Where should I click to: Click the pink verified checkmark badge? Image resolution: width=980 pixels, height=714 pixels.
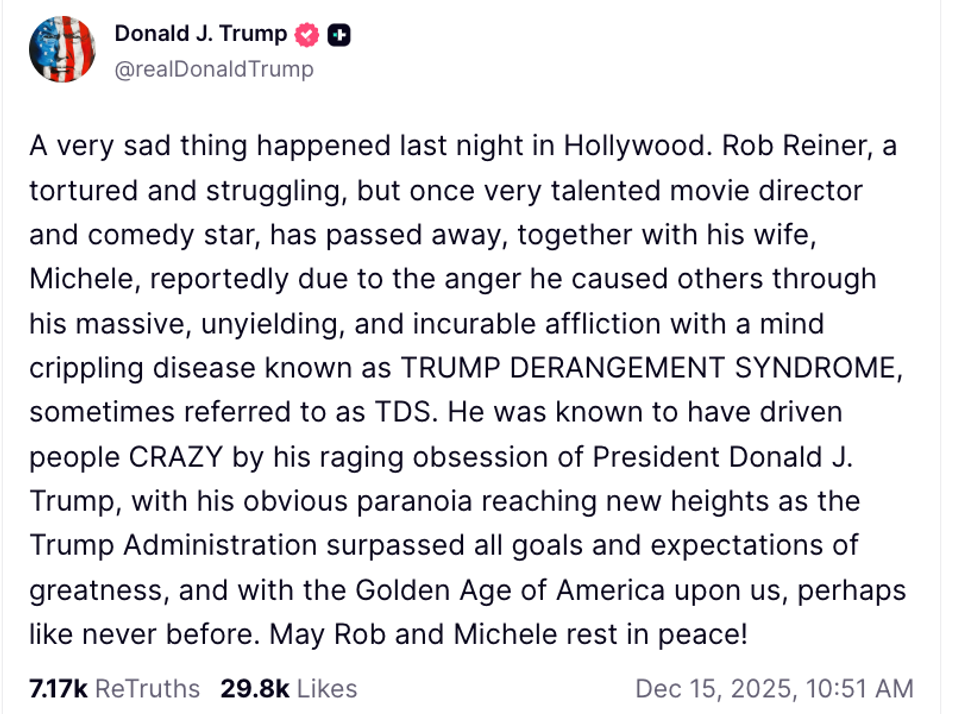point(305,32)
